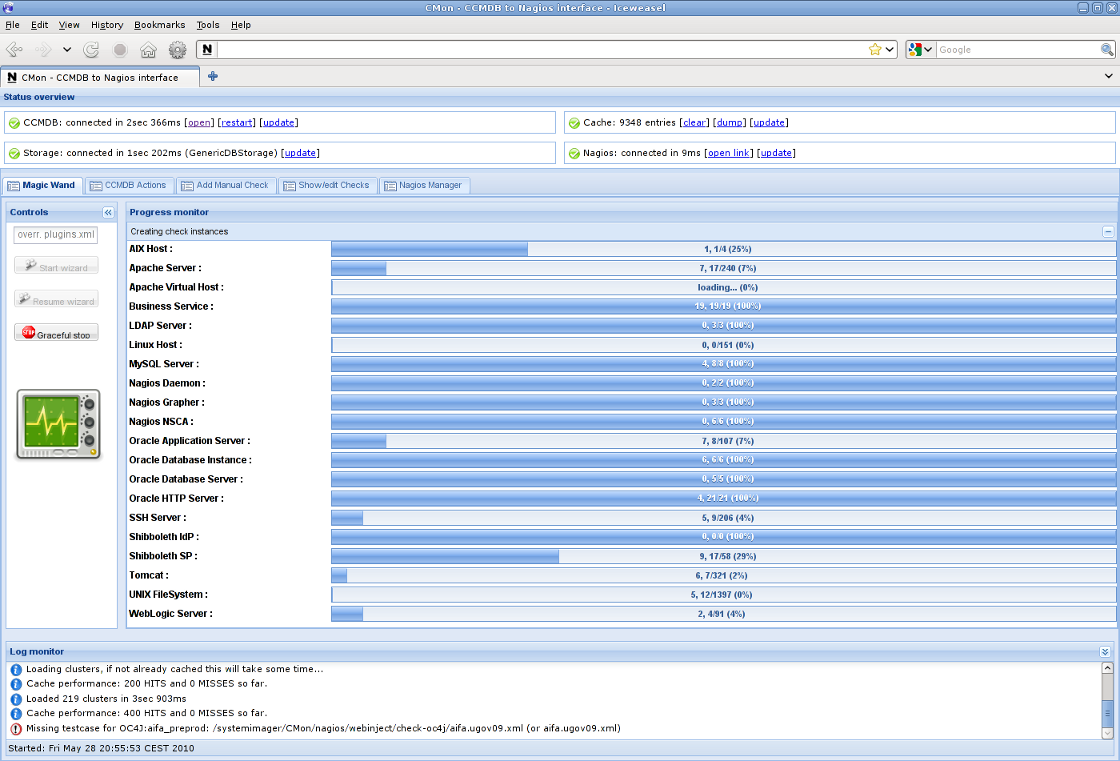Open a new tab with plus icon
This screenshot has width=1120, height=761.
tap(212, 76)
